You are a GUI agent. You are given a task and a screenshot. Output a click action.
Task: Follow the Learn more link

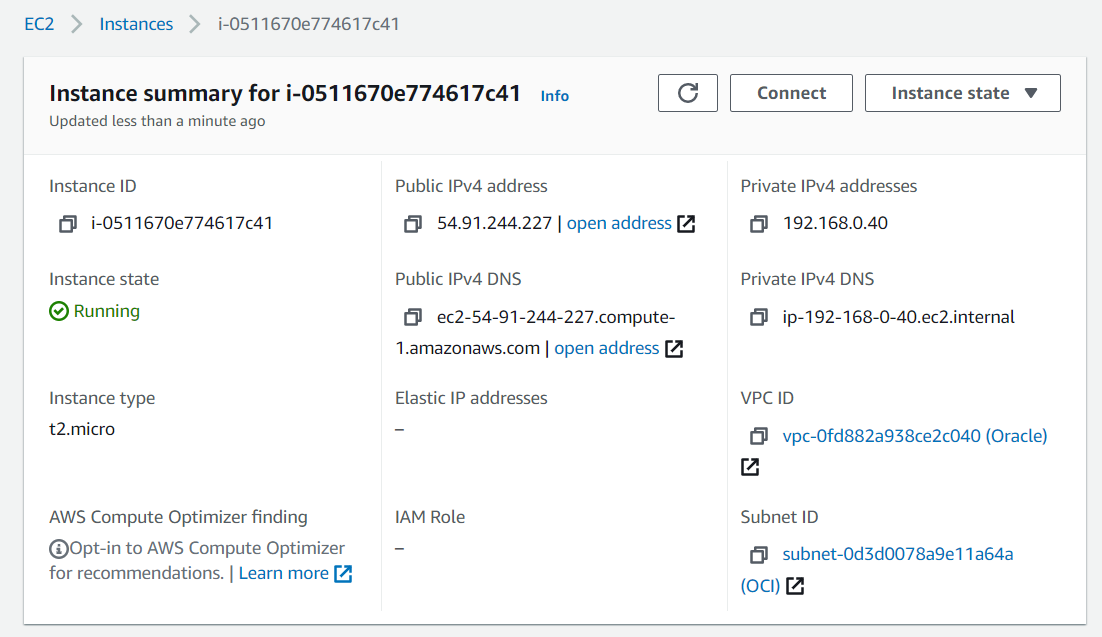click(x=284, y=573)
